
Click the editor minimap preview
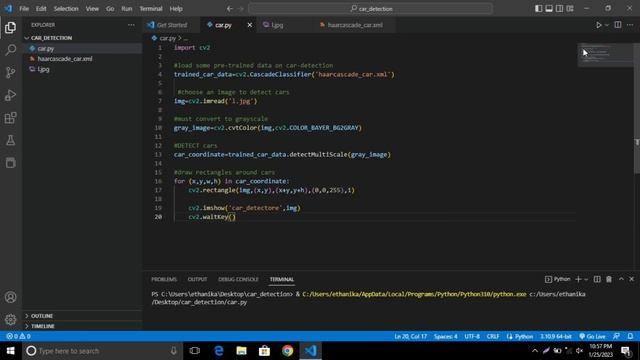(606, 55)
